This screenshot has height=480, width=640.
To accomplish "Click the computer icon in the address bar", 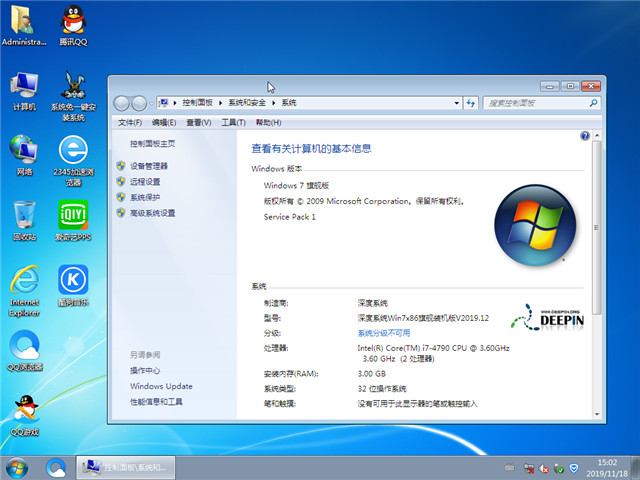I will click(x=163, y=103).
